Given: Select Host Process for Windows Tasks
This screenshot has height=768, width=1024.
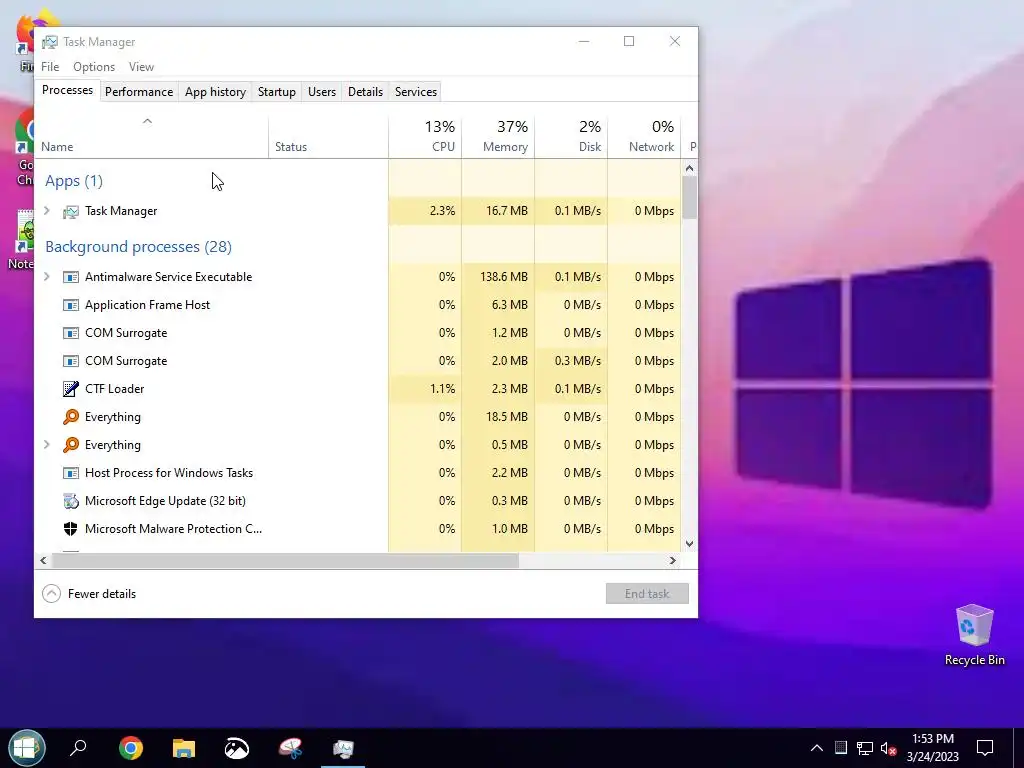Looking at the screenshot, I should (x=358, y=473).
